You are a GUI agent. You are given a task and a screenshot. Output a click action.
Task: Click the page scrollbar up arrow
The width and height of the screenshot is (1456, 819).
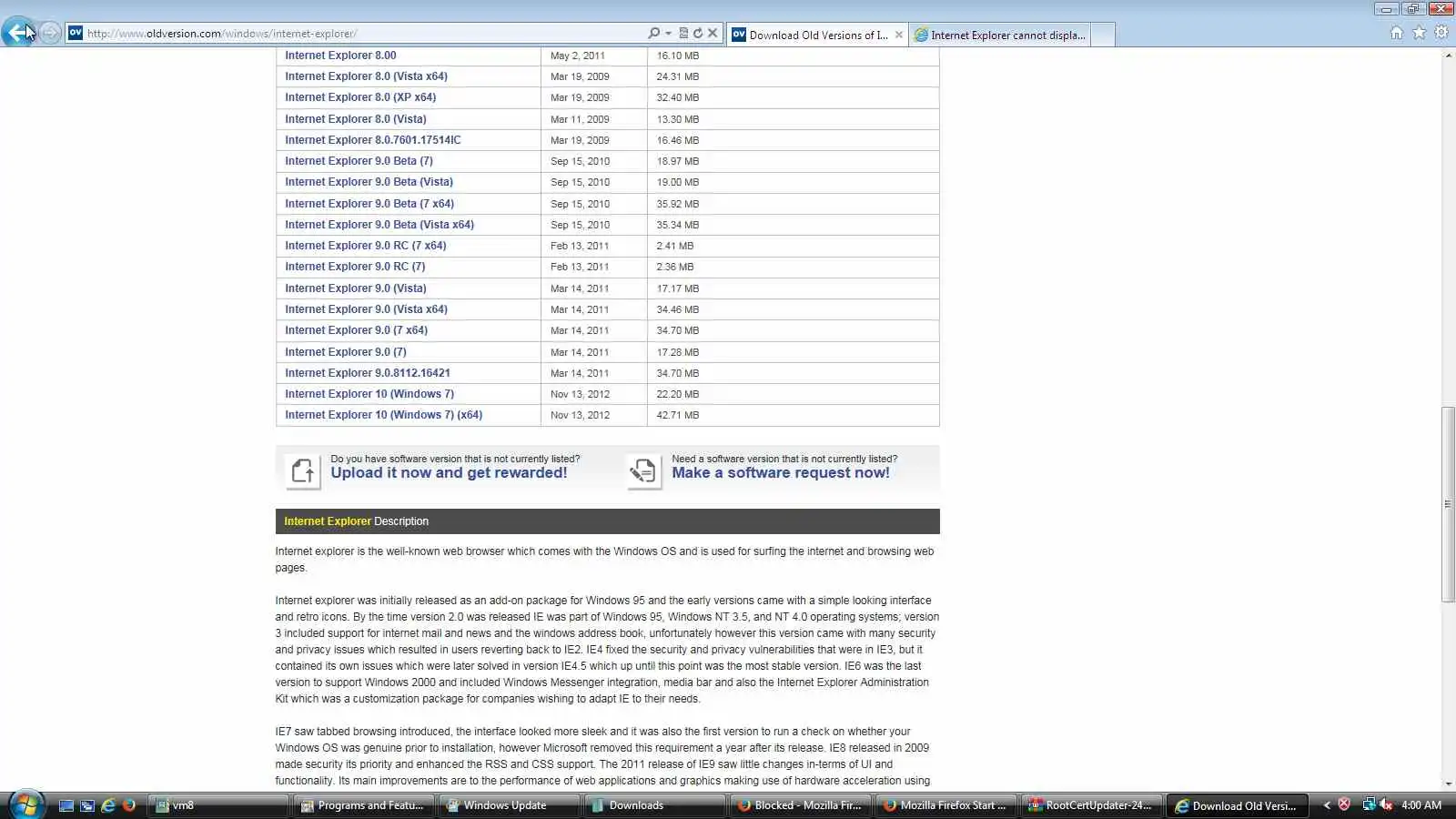pos(1448,56)
